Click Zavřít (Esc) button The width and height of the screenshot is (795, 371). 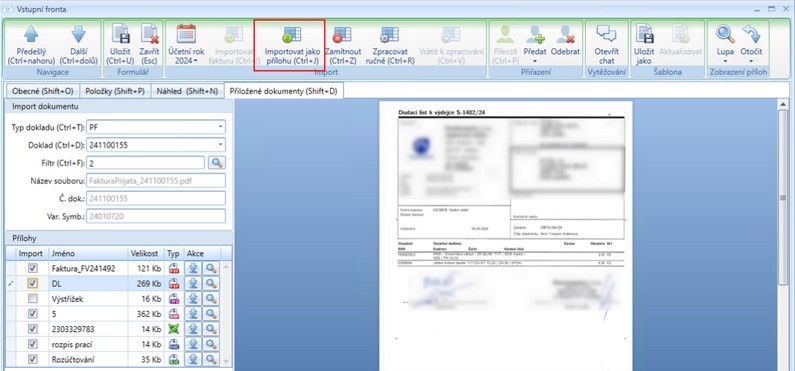click(150, 44)
